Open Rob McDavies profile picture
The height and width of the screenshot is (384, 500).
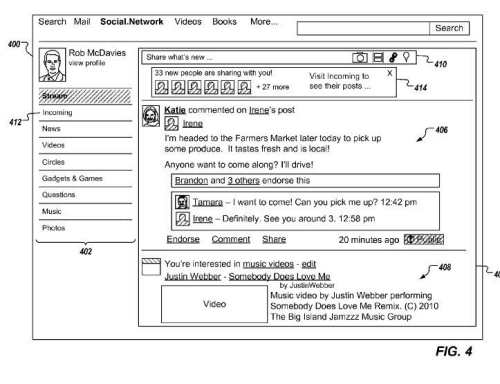52,65
